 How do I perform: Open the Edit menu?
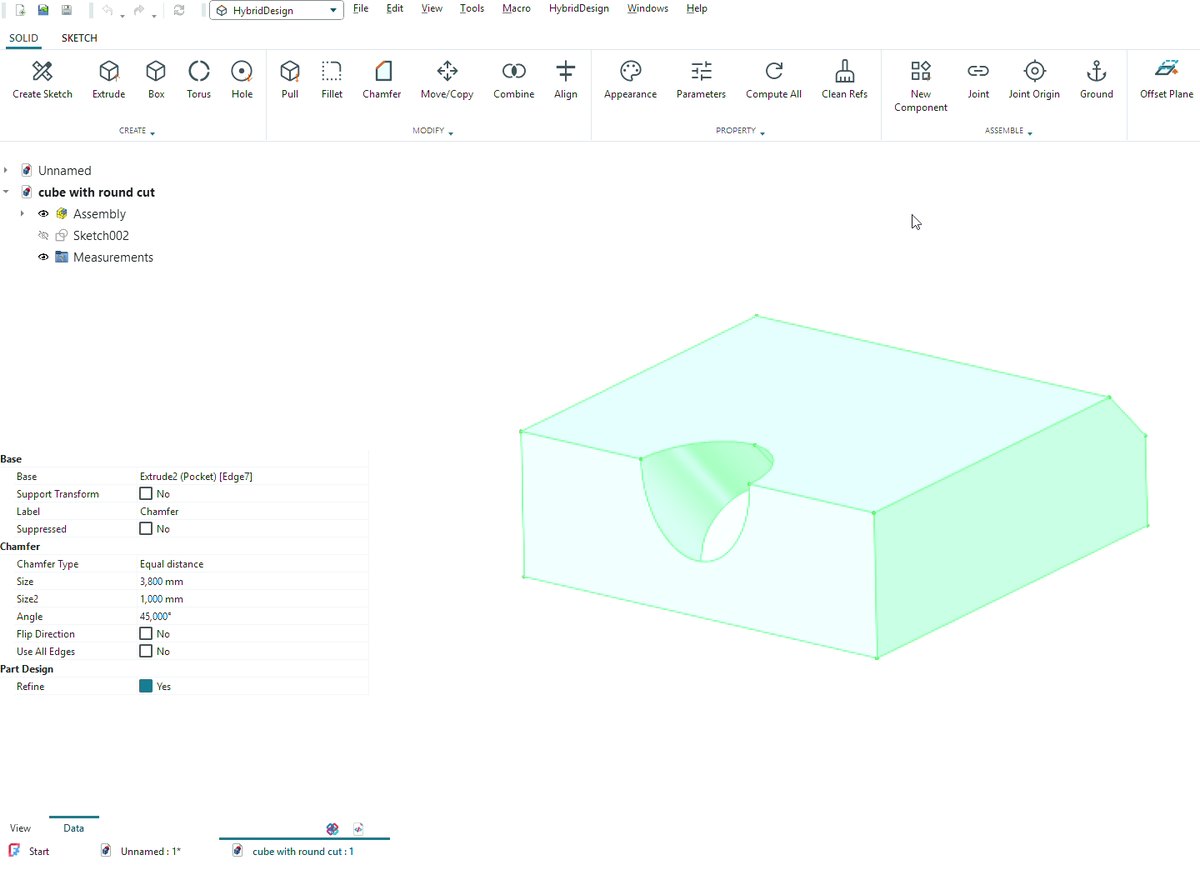395,8
